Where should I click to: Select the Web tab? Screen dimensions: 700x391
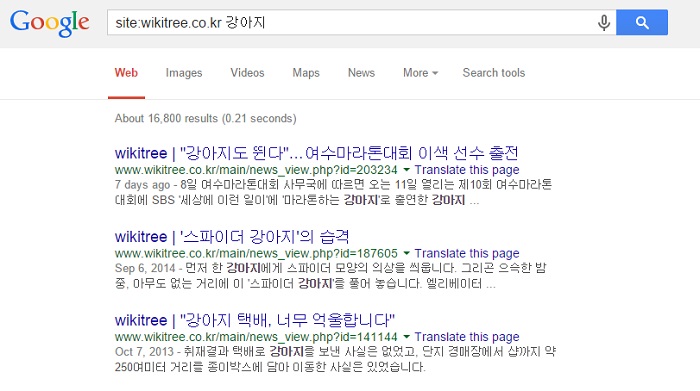coord(126,73)
